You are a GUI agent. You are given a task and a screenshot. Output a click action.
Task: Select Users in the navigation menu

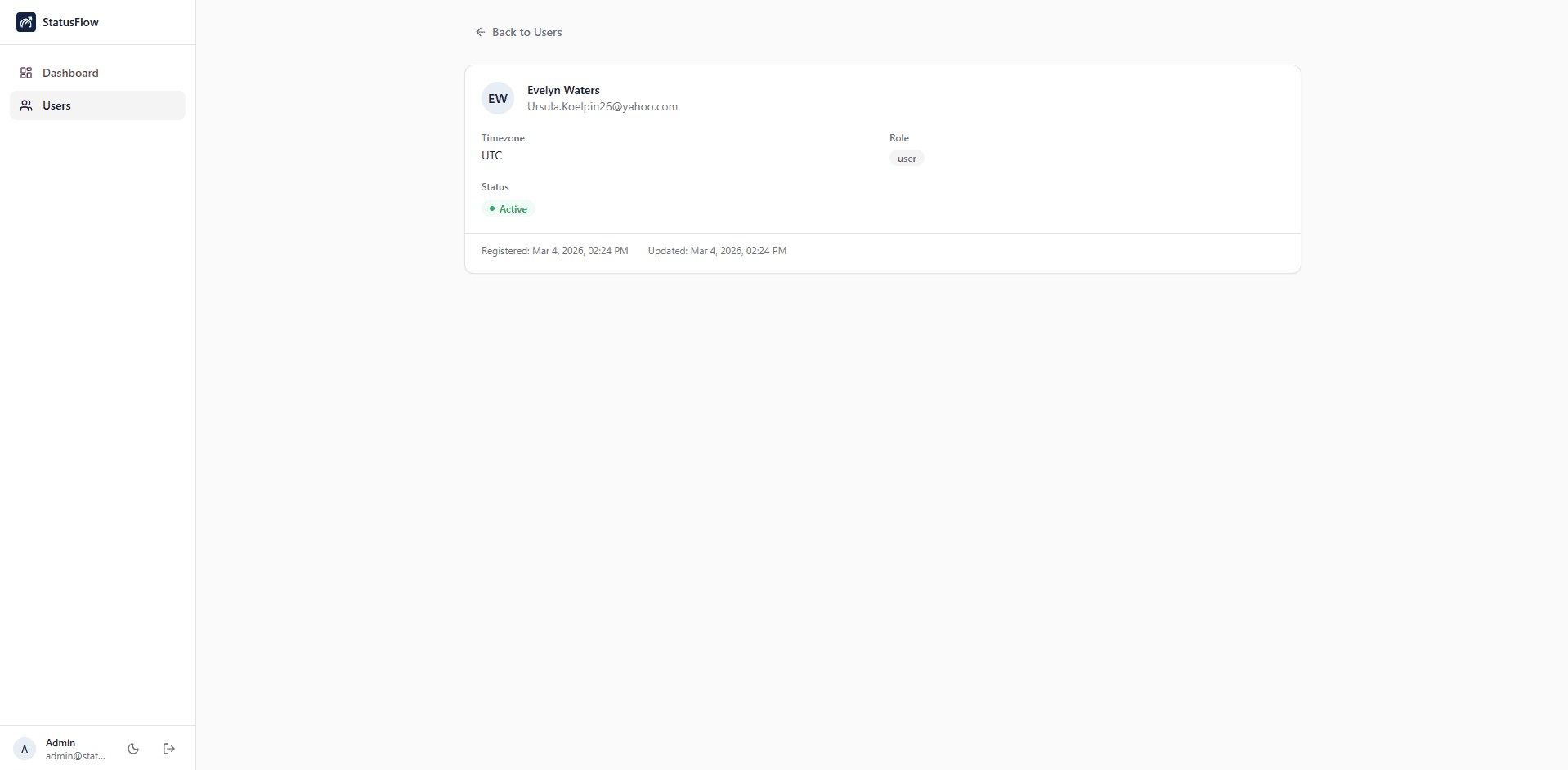coord(56,105)
